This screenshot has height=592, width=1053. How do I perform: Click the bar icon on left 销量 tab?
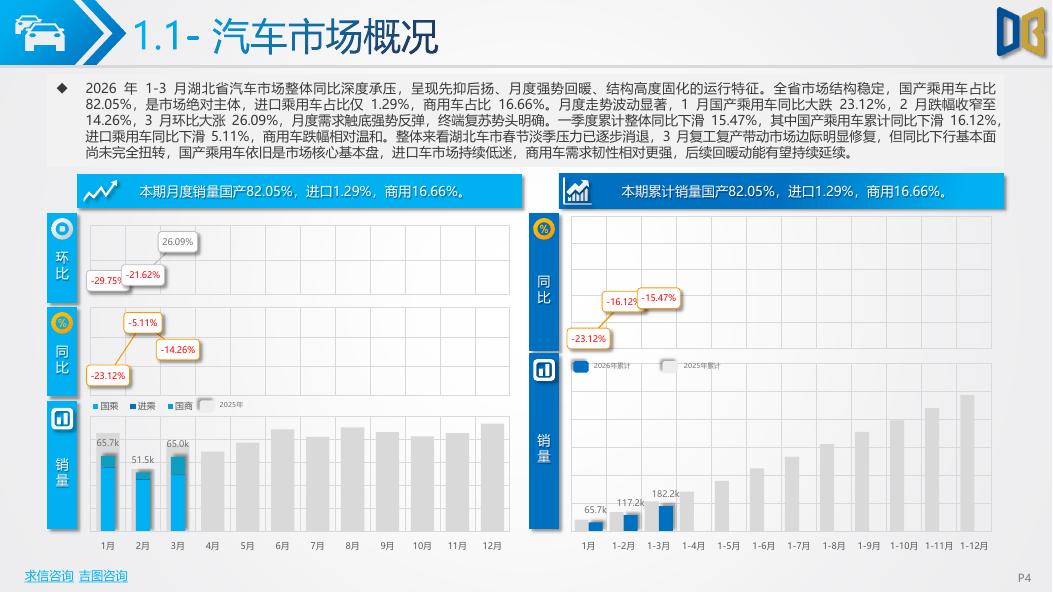pyautogui.click(x=62, y=419)
